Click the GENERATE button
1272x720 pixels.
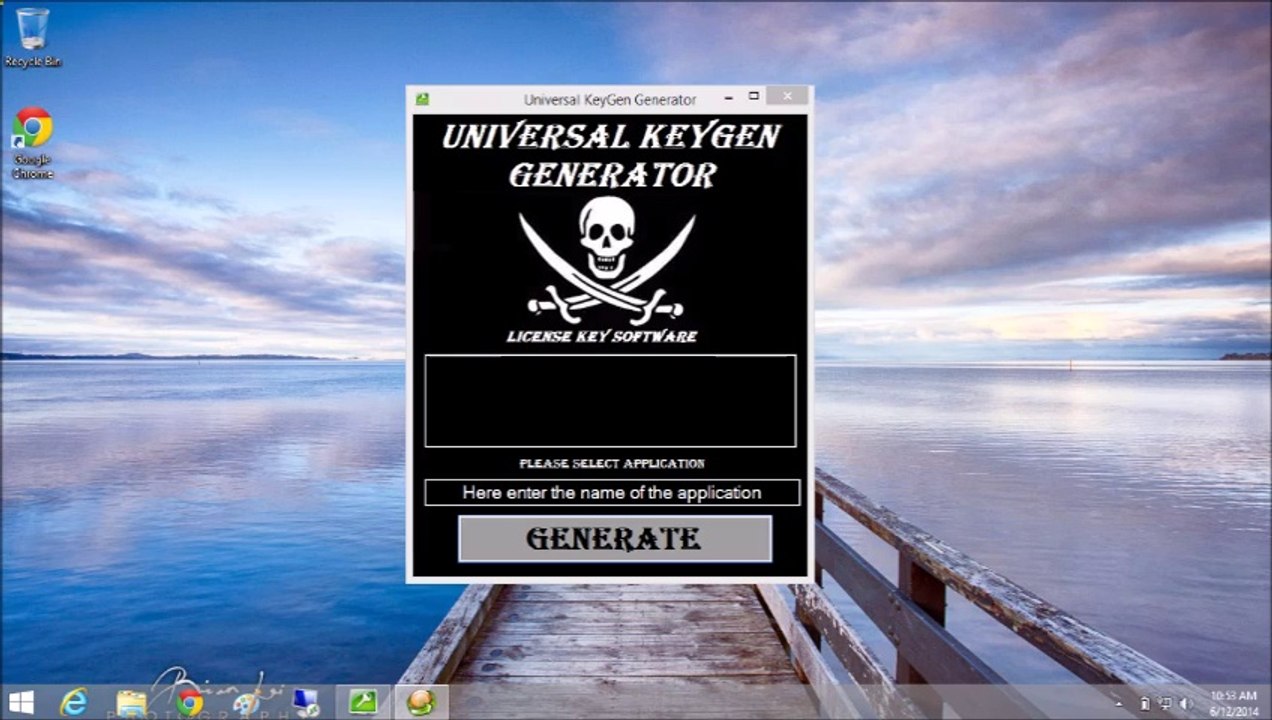614,539
